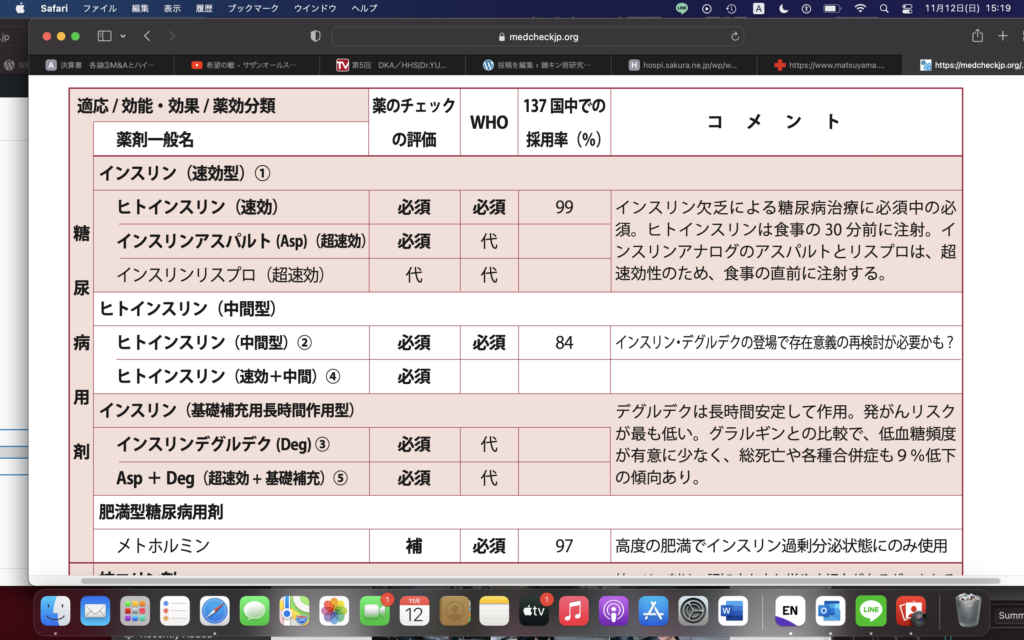Open Control Center from menu bar
This screenshot has width=1024, height=640.
tap(909, 8)
